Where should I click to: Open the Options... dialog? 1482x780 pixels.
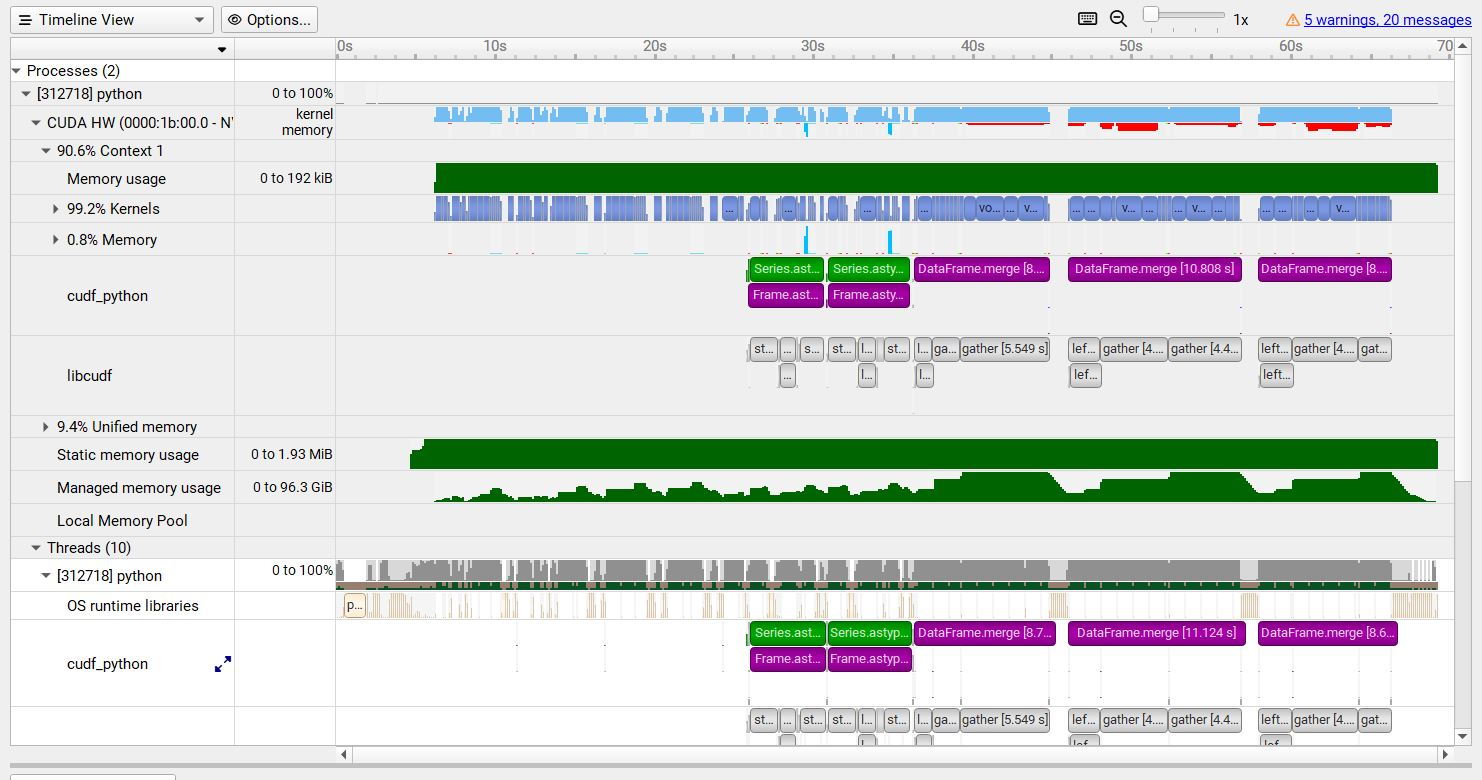(270, 19)
